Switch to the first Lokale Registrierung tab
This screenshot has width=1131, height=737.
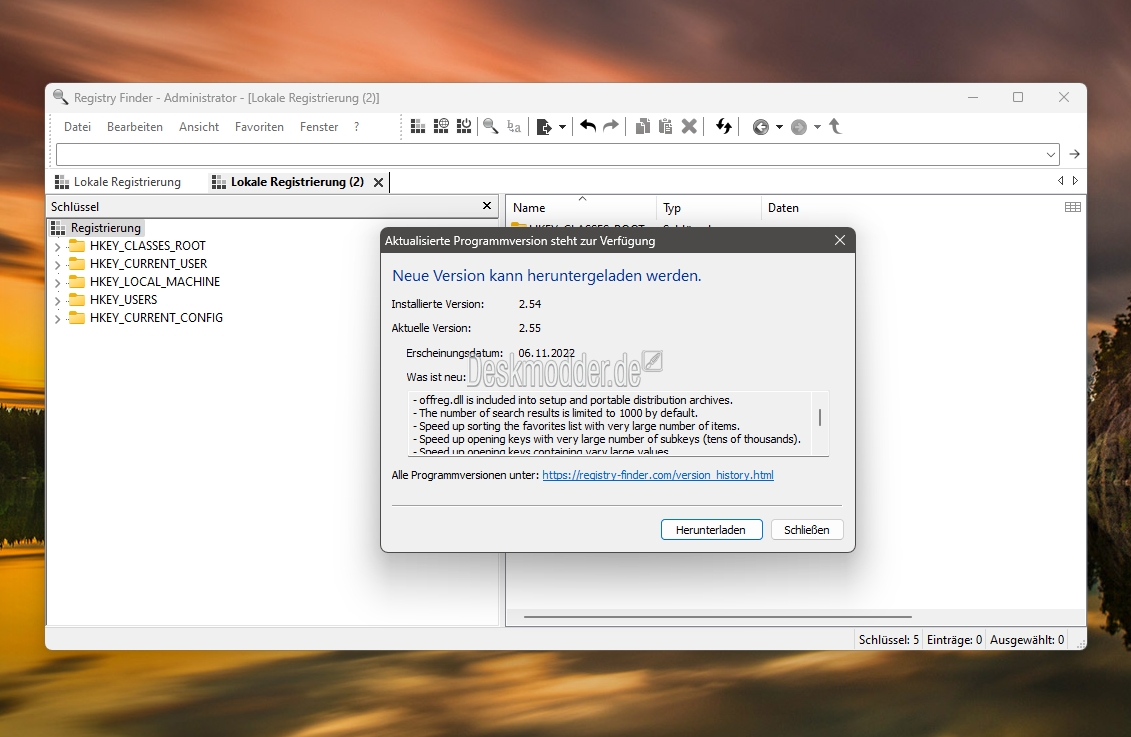tap(118, 182)
